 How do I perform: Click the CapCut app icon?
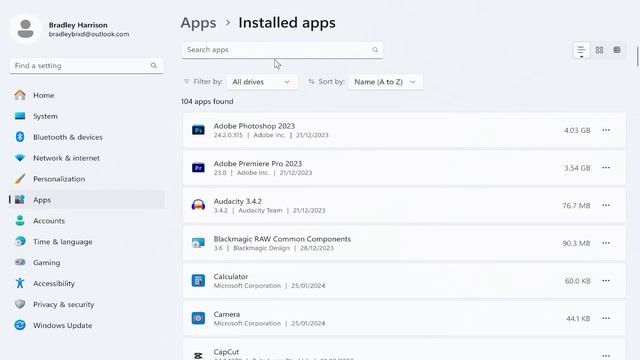click(x=198, y=356)
